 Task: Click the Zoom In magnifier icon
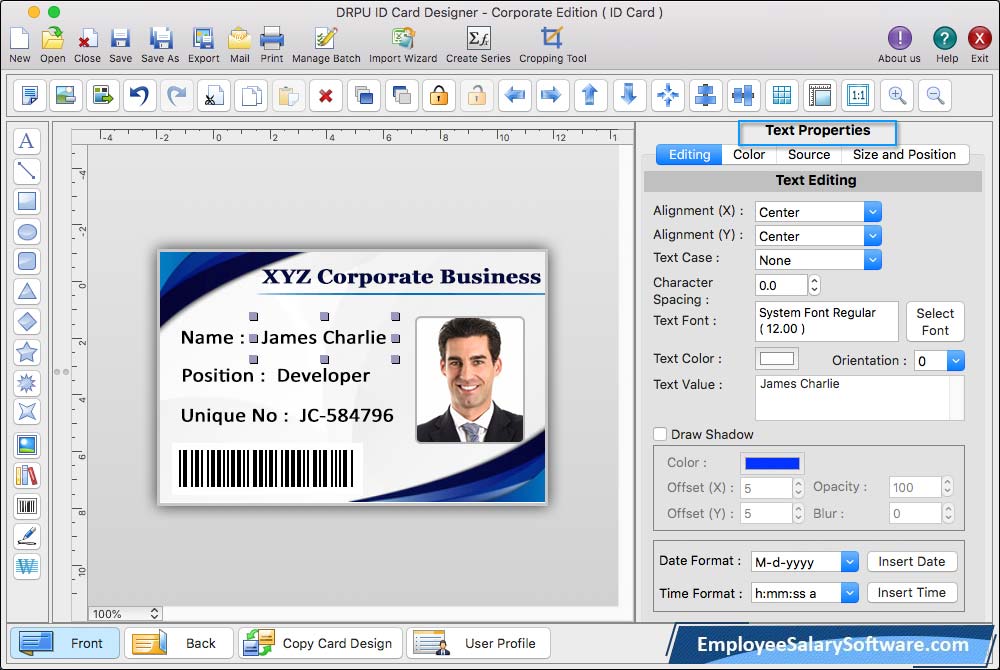(x=897, y=96)
